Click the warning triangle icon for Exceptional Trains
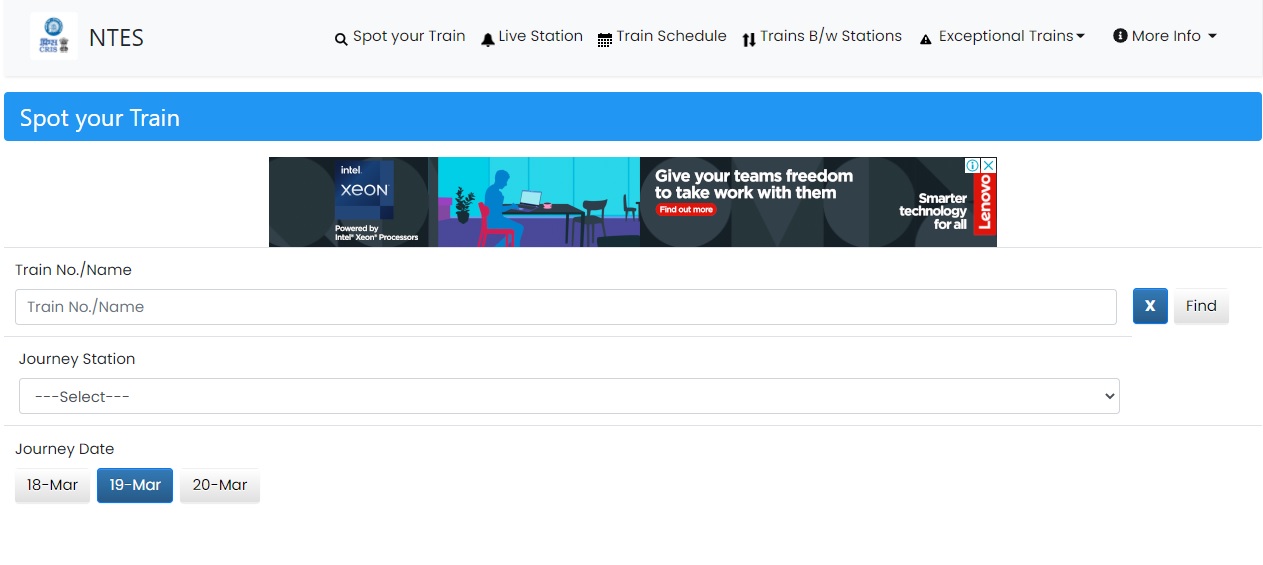 tap(926, 39)
